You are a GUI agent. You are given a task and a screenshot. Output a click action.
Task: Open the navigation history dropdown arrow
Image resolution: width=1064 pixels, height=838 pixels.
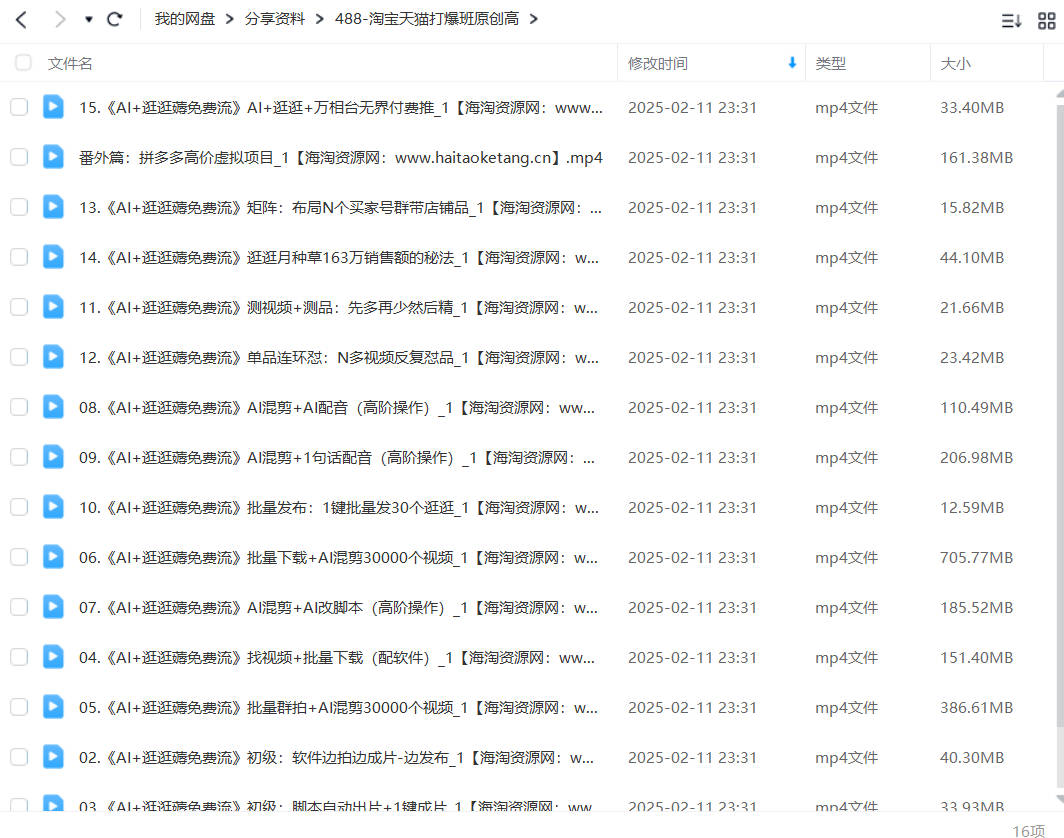[88, 20]
